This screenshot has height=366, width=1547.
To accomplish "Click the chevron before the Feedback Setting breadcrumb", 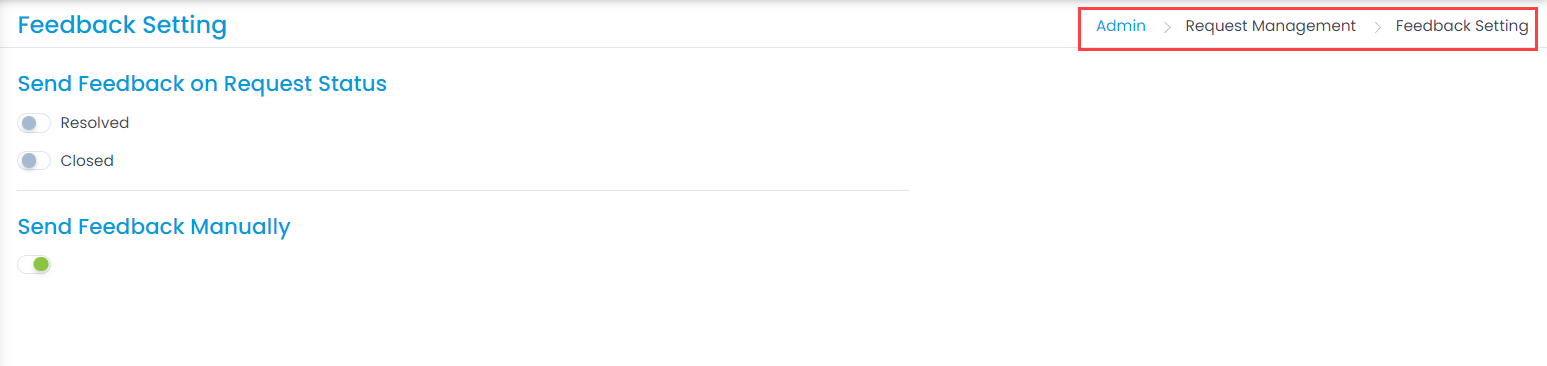I will 1377,27.
